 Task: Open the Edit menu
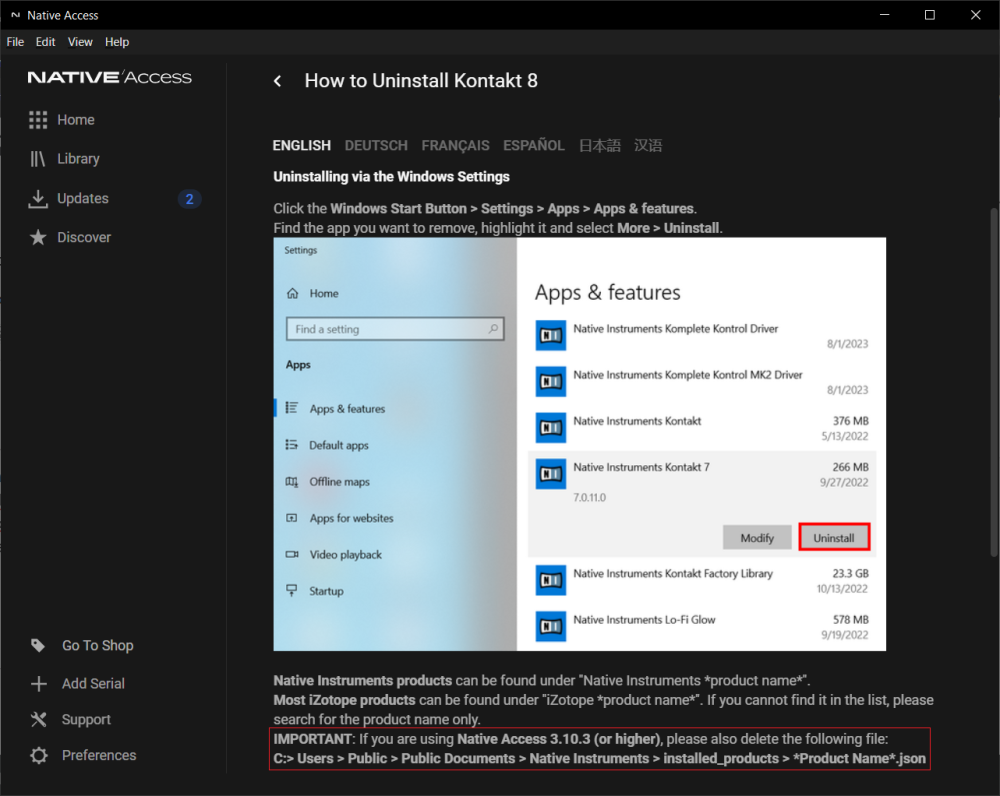pyautogui.click(x=45, y=42)
